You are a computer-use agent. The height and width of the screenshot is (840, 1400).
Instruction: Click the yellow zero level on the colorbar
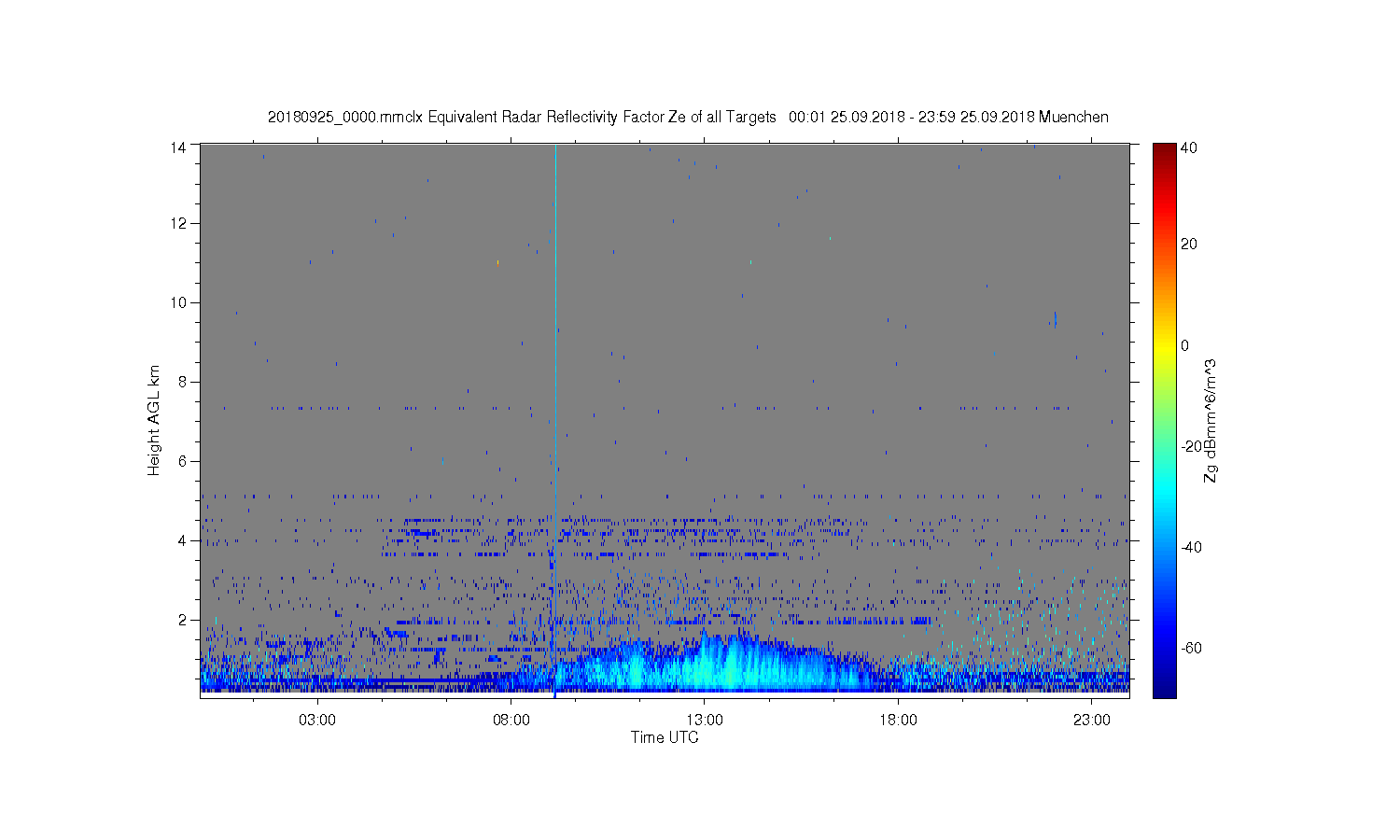click(x=1164, y=345)
